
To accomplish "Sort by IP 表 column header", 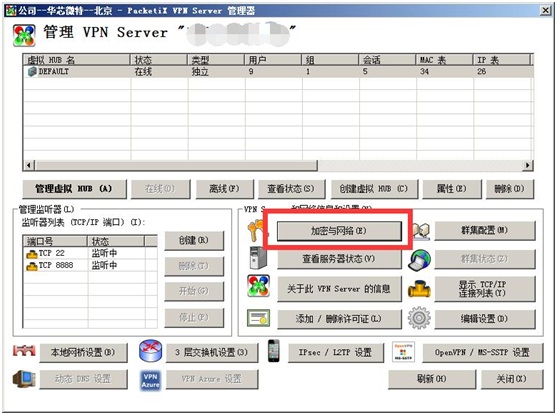I will point(502,60).
